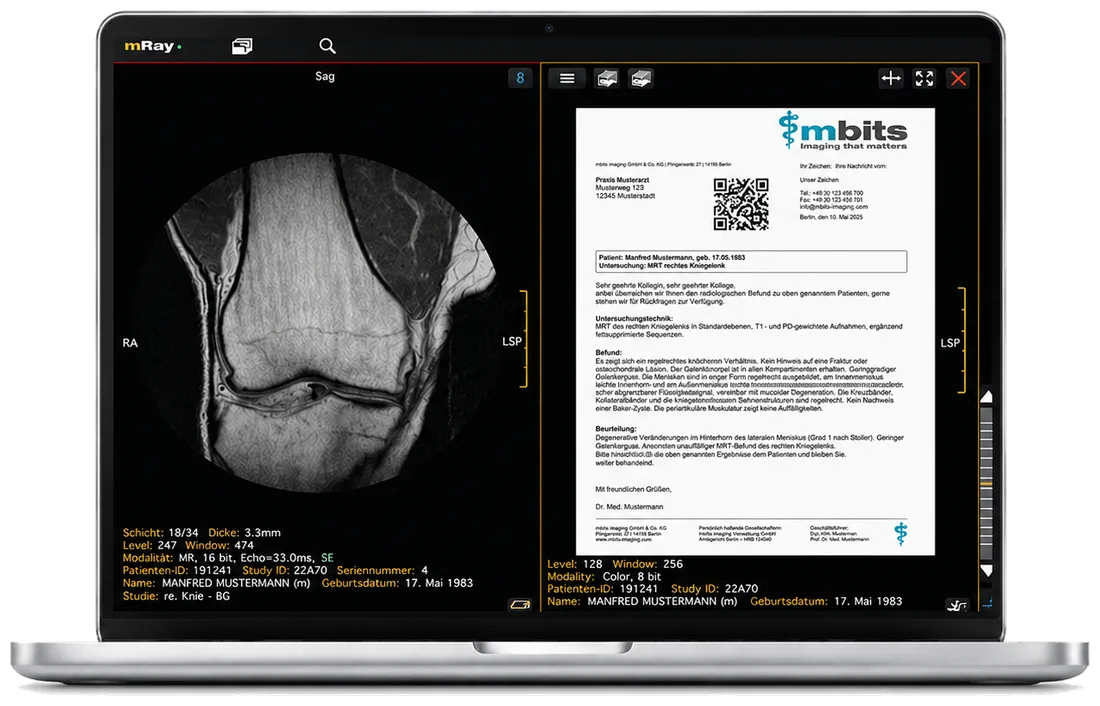Open the search magnifier in top bar
The image size is (1100, 706).
tap(327, 46)
